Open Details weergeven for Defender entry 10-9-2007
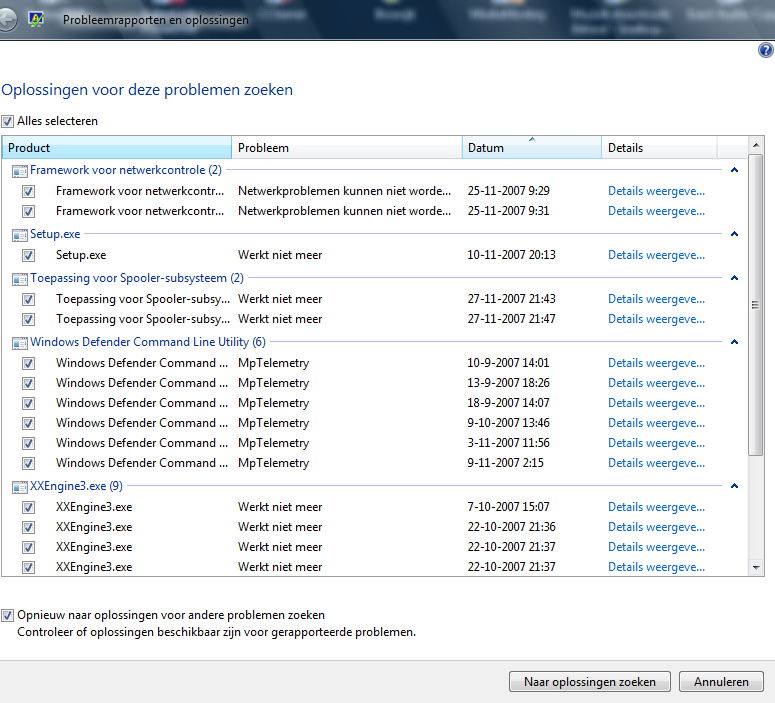 click(x=656, y=363)
